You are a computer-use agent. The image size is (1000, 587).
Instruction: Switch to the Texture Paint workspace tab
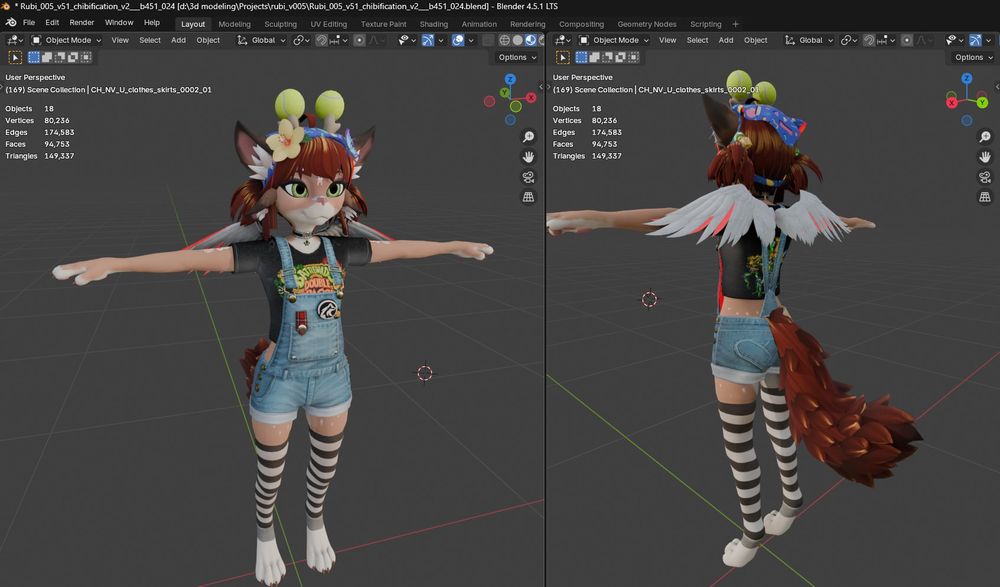click(x=383, y=24)
